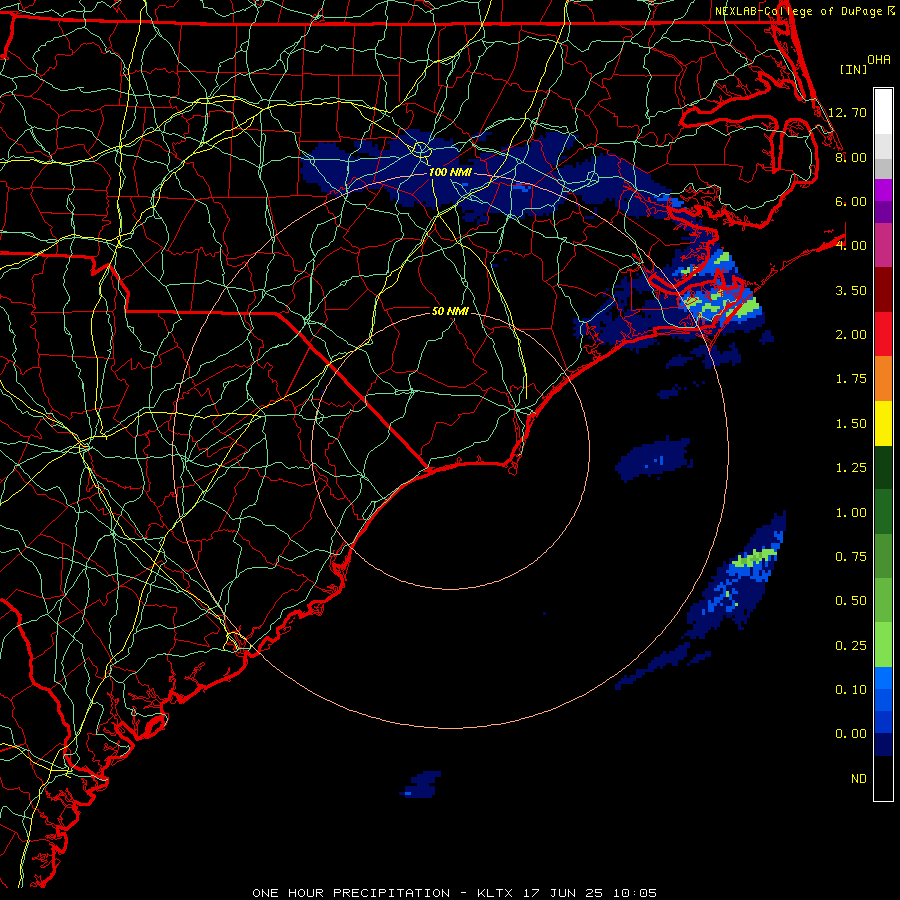
Task: Click the 100 NMI range ring label
Action: pyautogui.click(x=450, y=172)
